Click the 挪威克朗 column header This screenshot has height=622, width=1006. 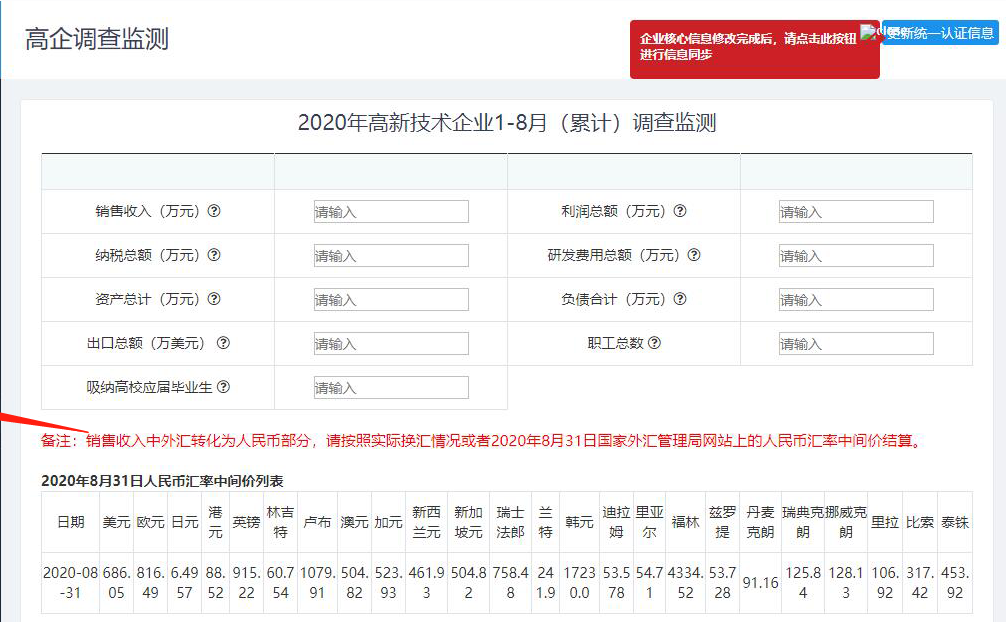click(846, 522)
